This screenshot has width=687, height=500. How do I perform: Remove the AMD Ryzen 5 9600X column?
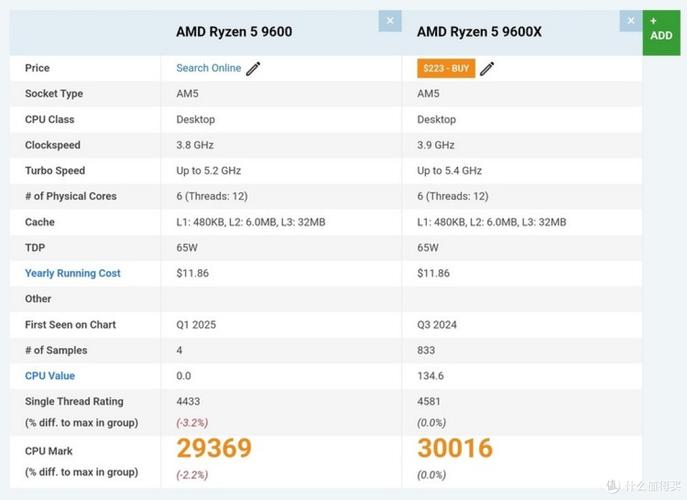630,21
